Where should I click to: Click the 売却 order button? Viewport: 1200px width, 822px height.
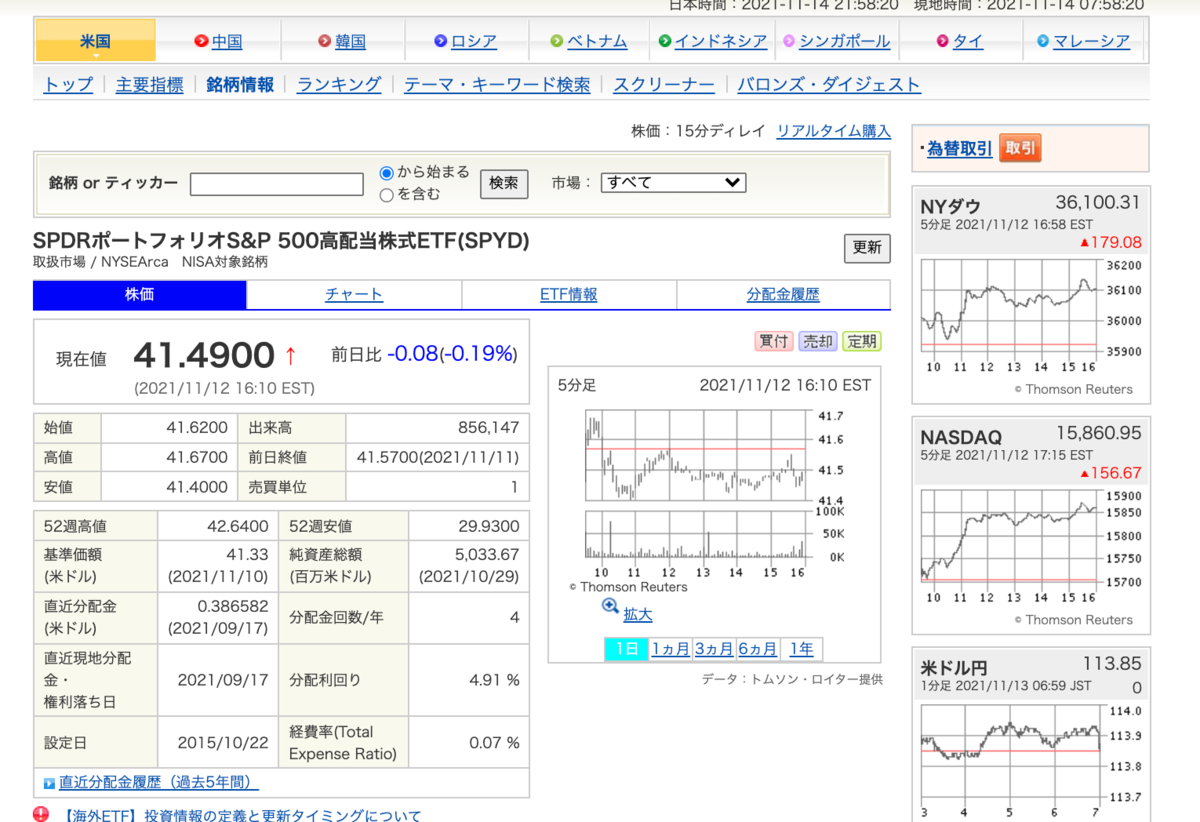tap(818, 341)
